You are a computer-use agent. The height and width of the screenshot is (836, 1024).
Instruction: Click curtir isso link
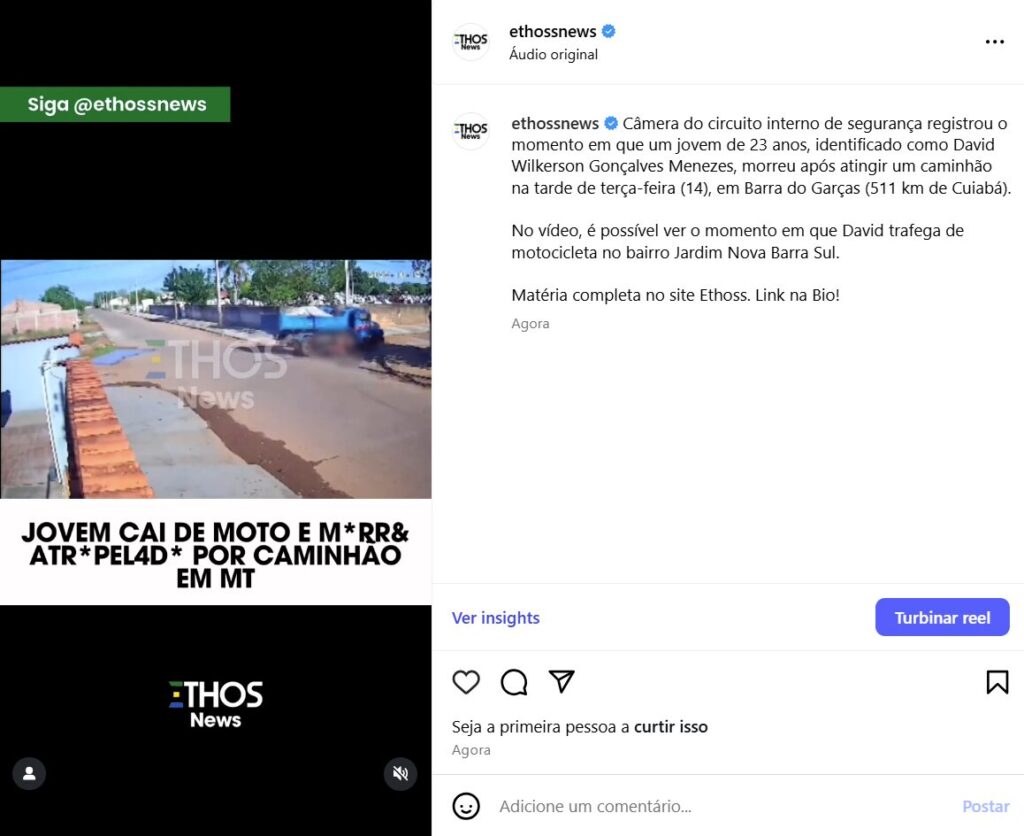point(671,727)
